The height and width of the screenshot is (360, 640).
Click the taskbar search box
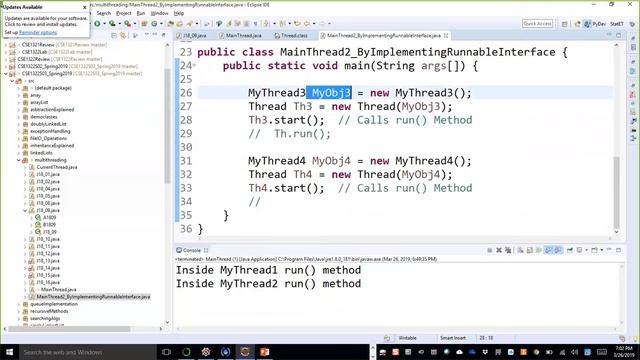[87, 352]
